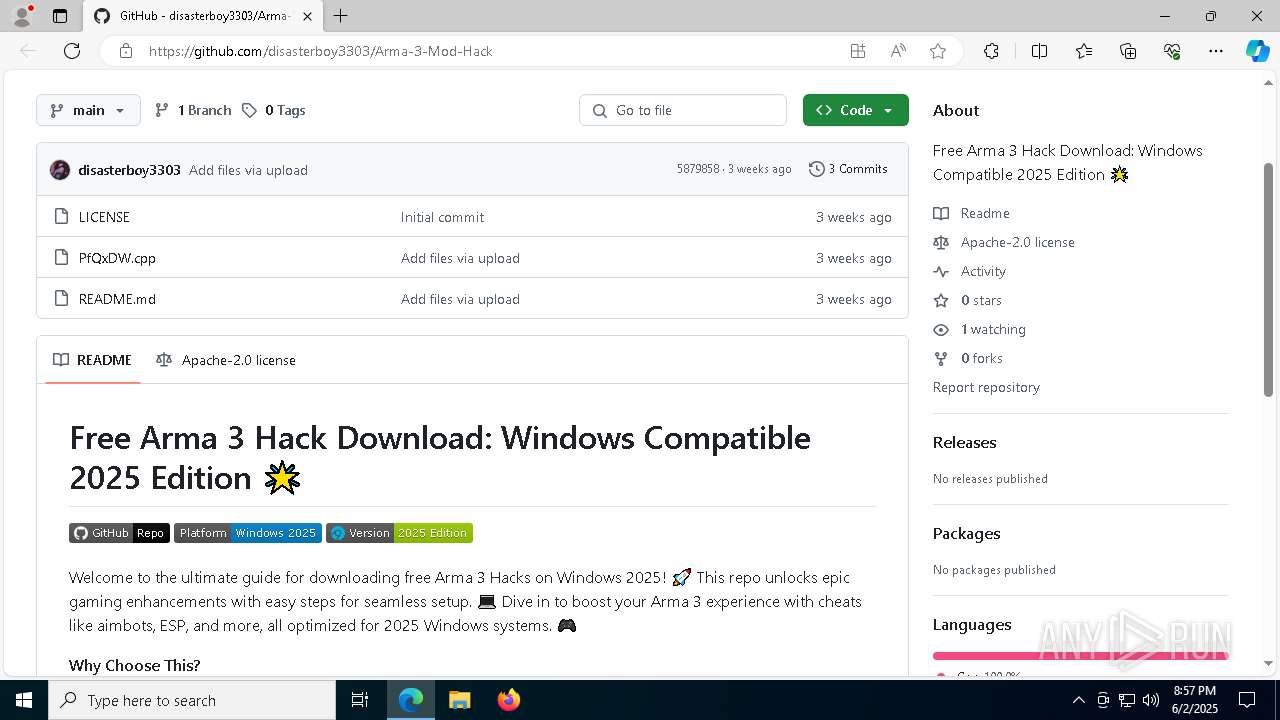Open Task View on taskbar
The height and width of the screenshot is (720, 1280).
click(x=360, y=700)
